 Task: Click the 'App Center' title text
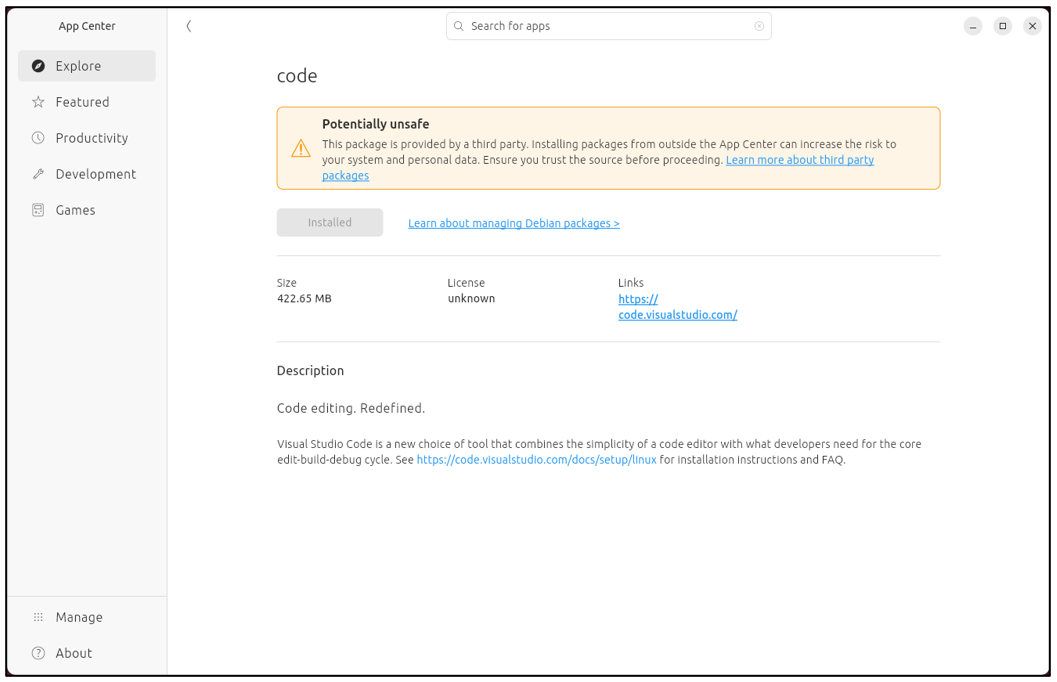pyautogui.click(x=87, y=26)
